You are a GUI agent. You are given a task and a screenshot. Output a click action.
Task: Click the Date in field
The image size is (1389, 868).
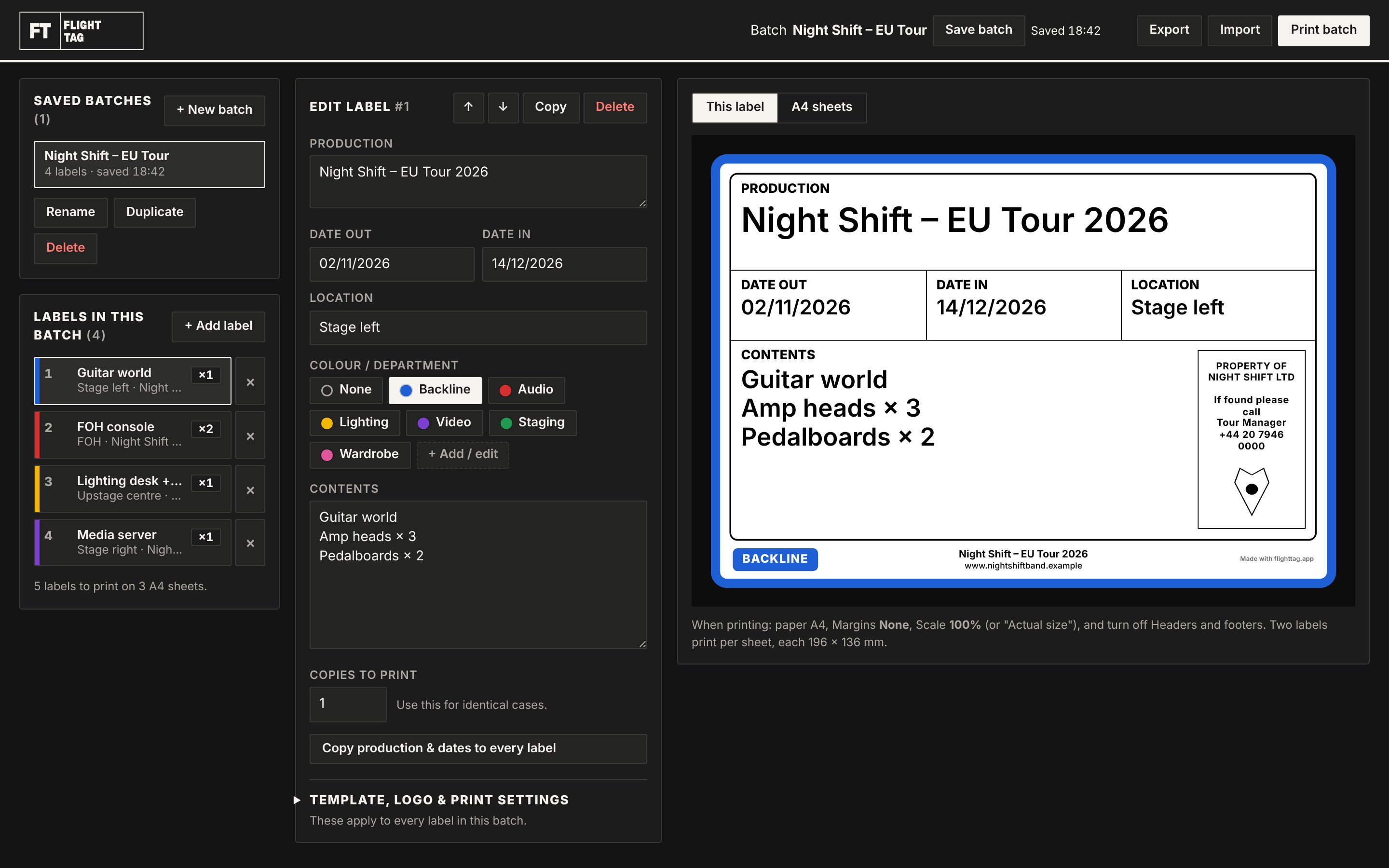coord(564,264)
